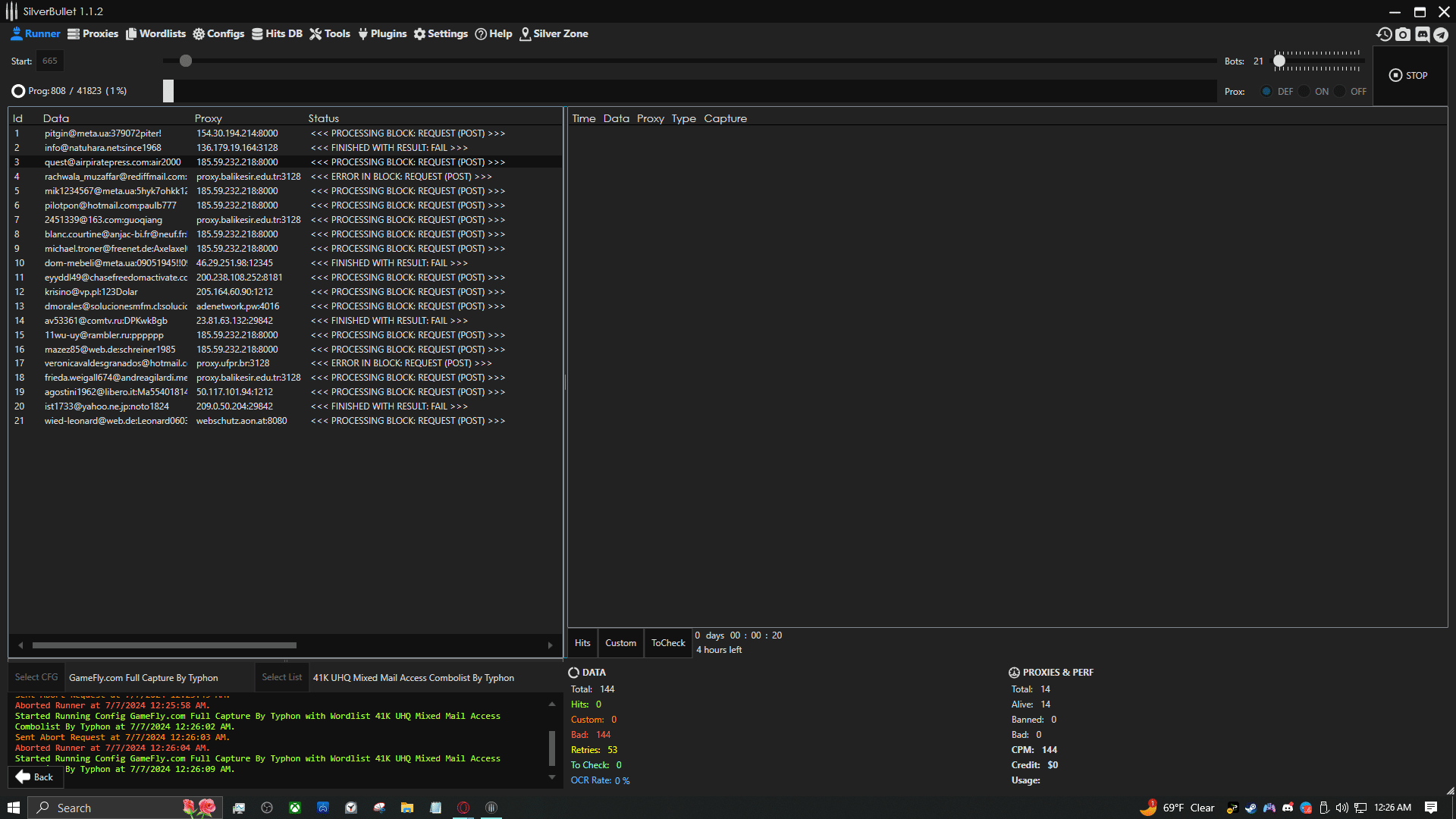Click the Select CFG chooser
1456x819 pixels.
pyautogui.click(x=36, y=677)
